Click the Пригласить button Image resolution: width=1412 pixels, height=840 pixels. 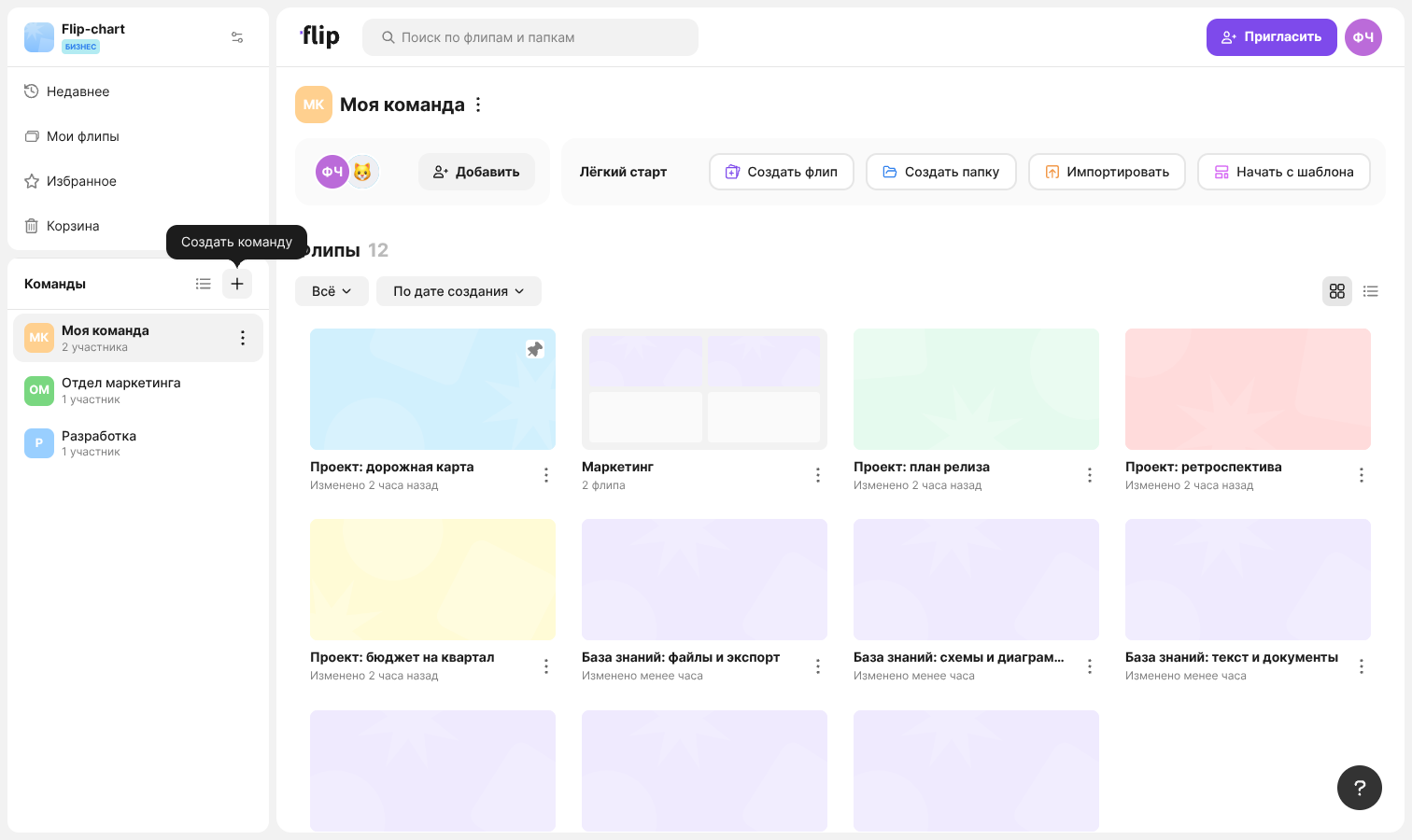(x=1272, y=37)
